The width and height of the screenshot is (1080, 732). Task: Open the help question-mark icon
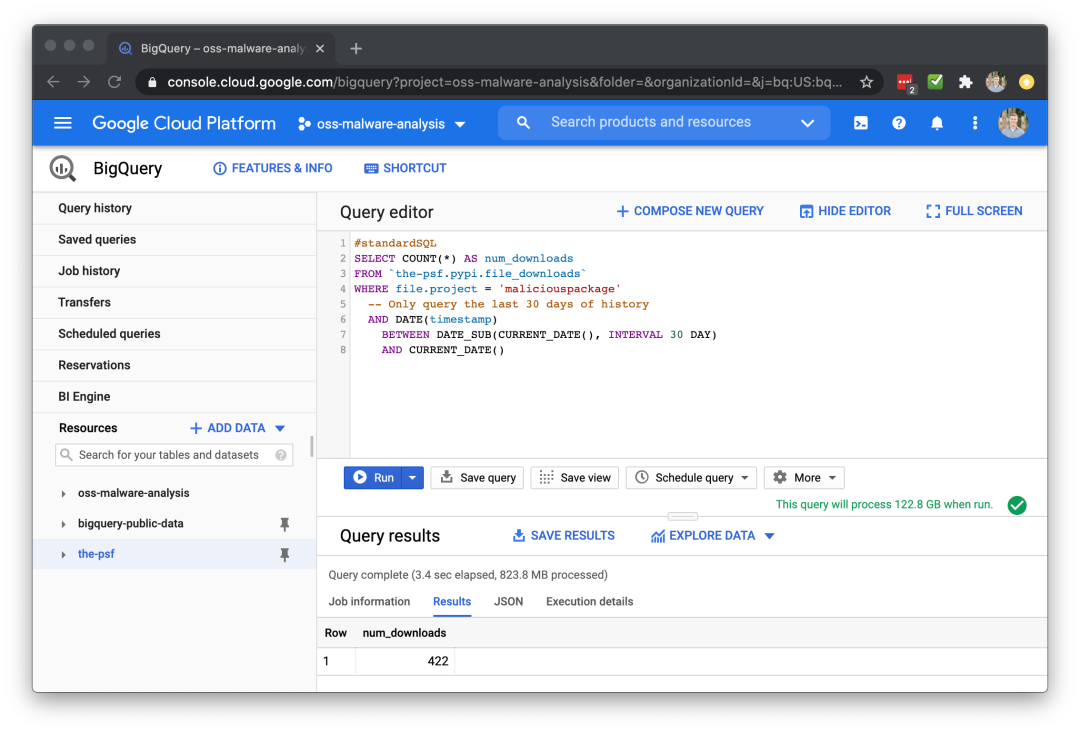[x=899, y=123]
